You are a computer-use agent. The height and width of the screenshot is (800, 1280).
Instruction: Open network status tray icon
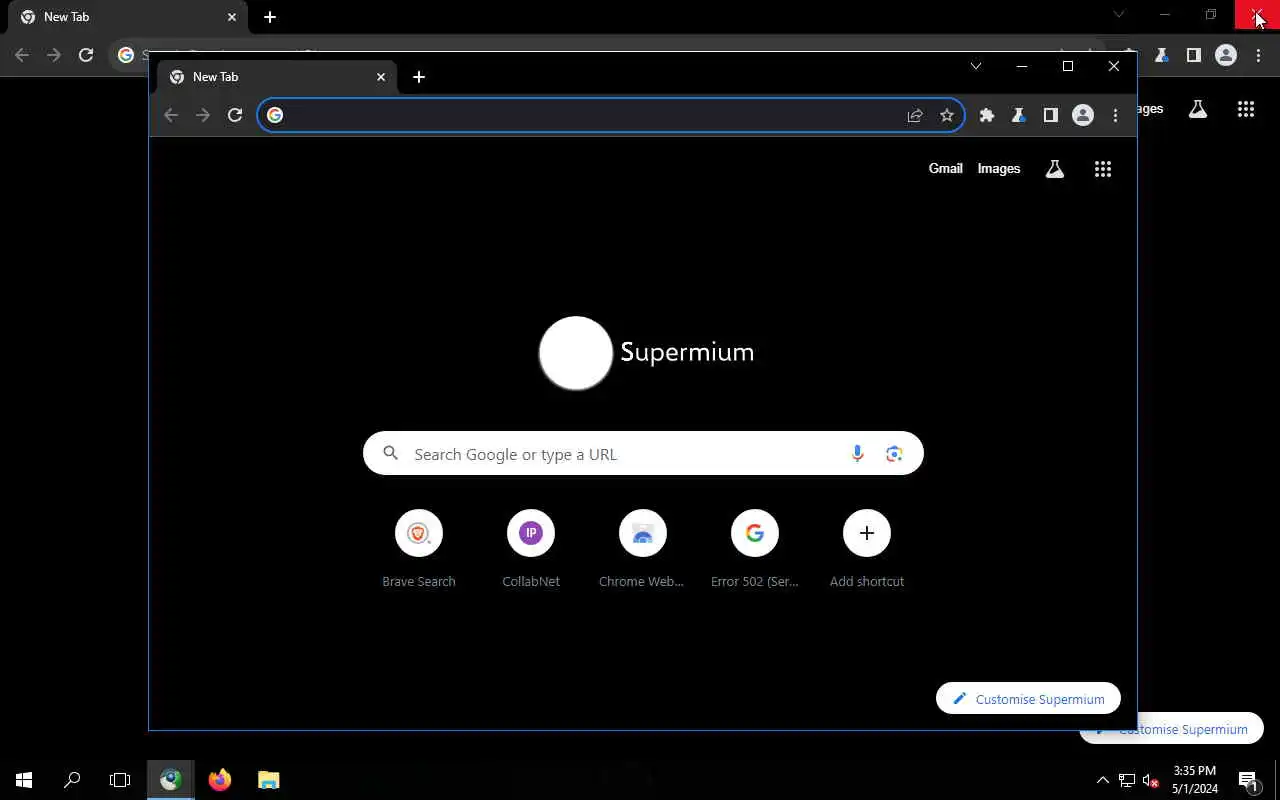(1127, 780)
